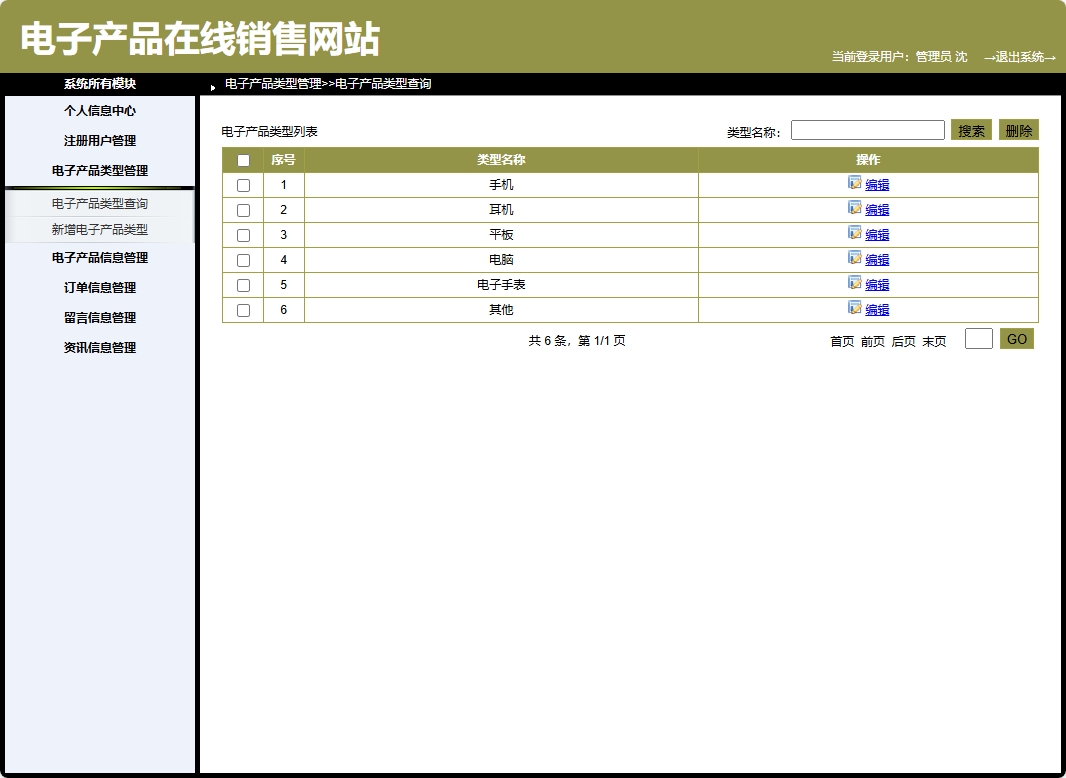Viewport: 1066px width, 778px height.
Task: Click the edit icon for 平板 row
Action: tap(854, 234)
